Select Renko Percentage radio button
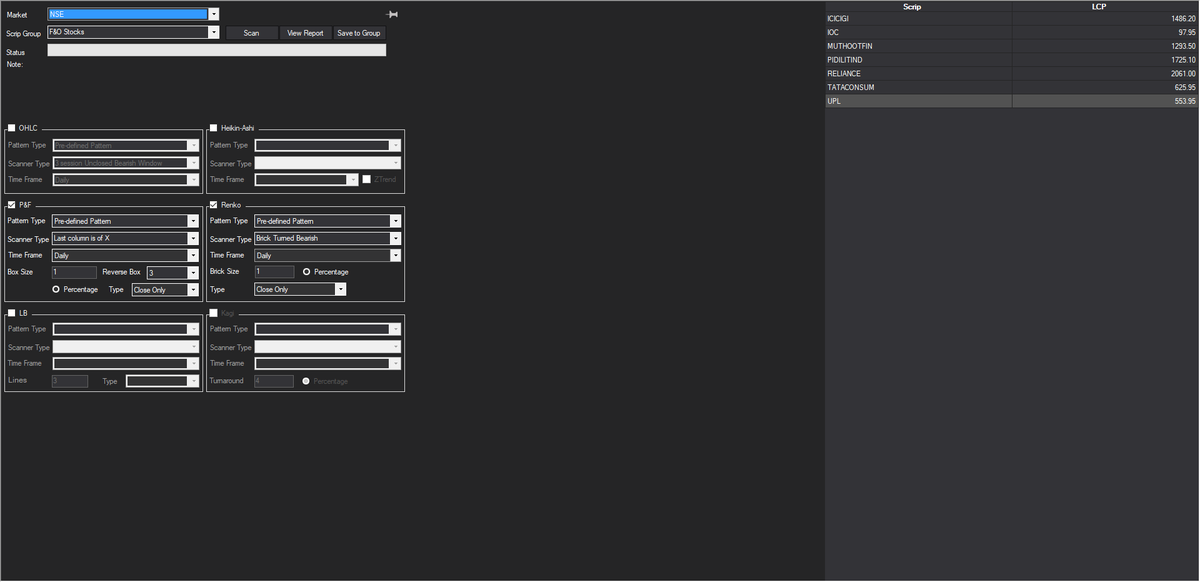The image size is (1200, 582). (307, 272)
